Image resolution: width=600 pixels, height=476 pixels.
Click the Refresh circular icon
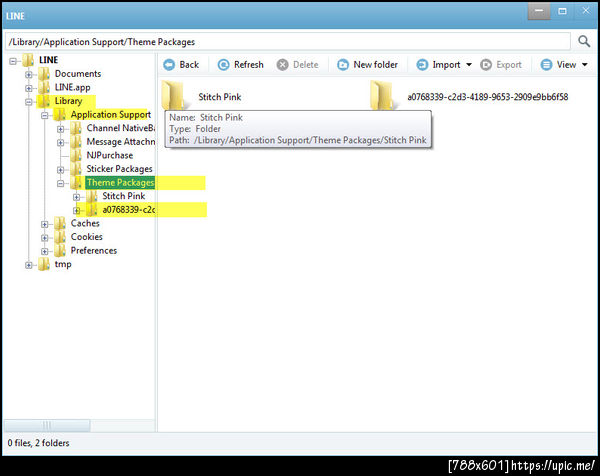click(x=223, y=65)
